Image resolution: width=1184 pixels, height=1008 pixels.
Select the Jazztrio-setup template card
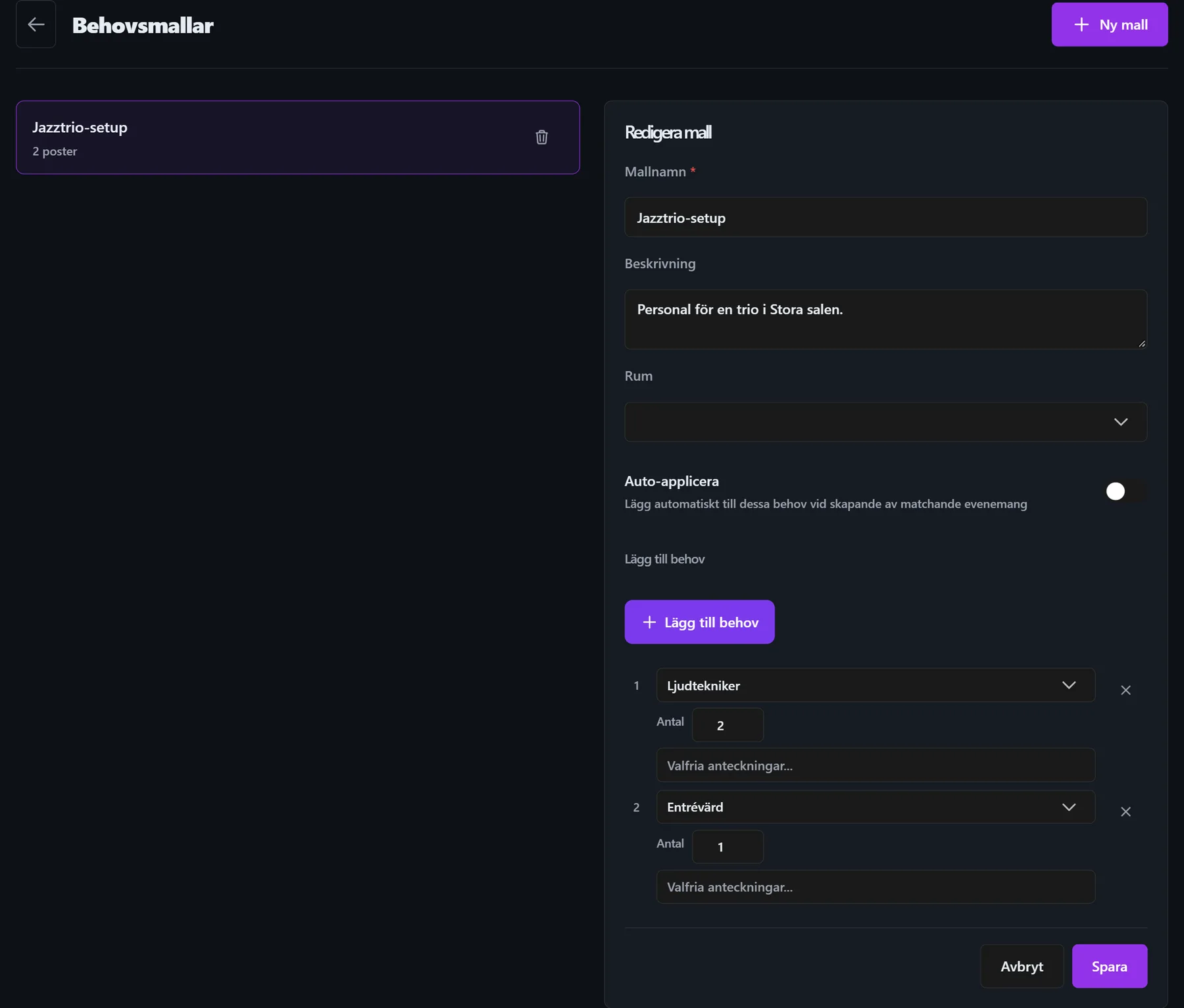[x=297, y=137]
